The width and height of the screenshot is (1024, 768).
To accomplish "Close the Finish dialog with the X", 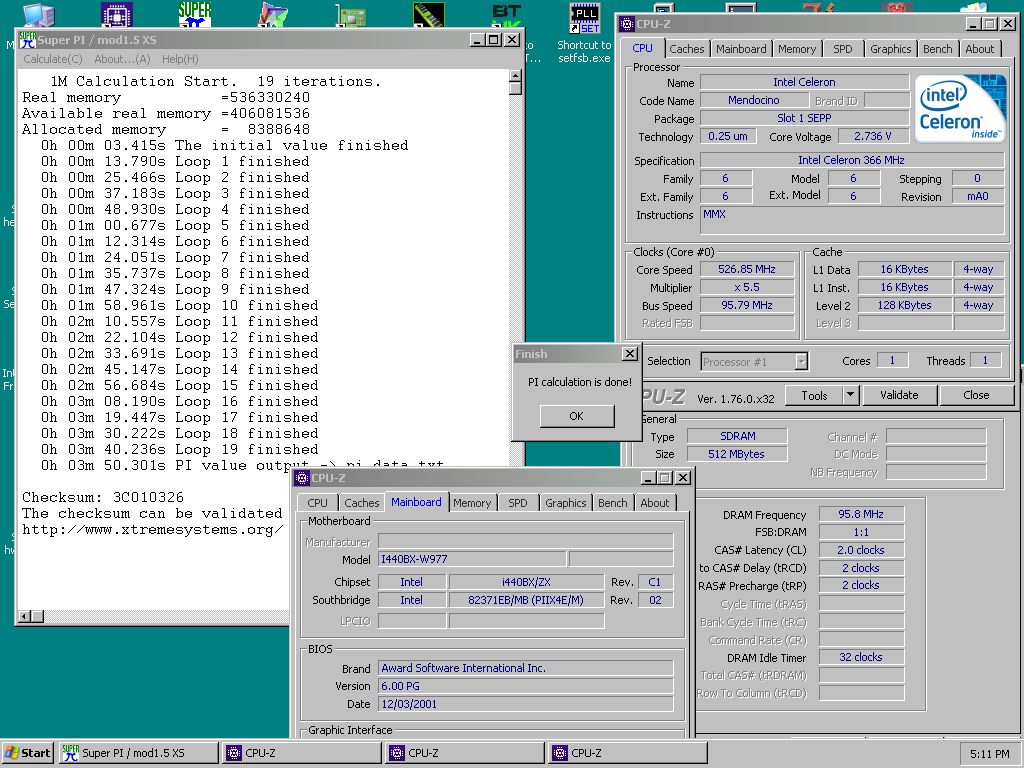I will coord(630,354).
